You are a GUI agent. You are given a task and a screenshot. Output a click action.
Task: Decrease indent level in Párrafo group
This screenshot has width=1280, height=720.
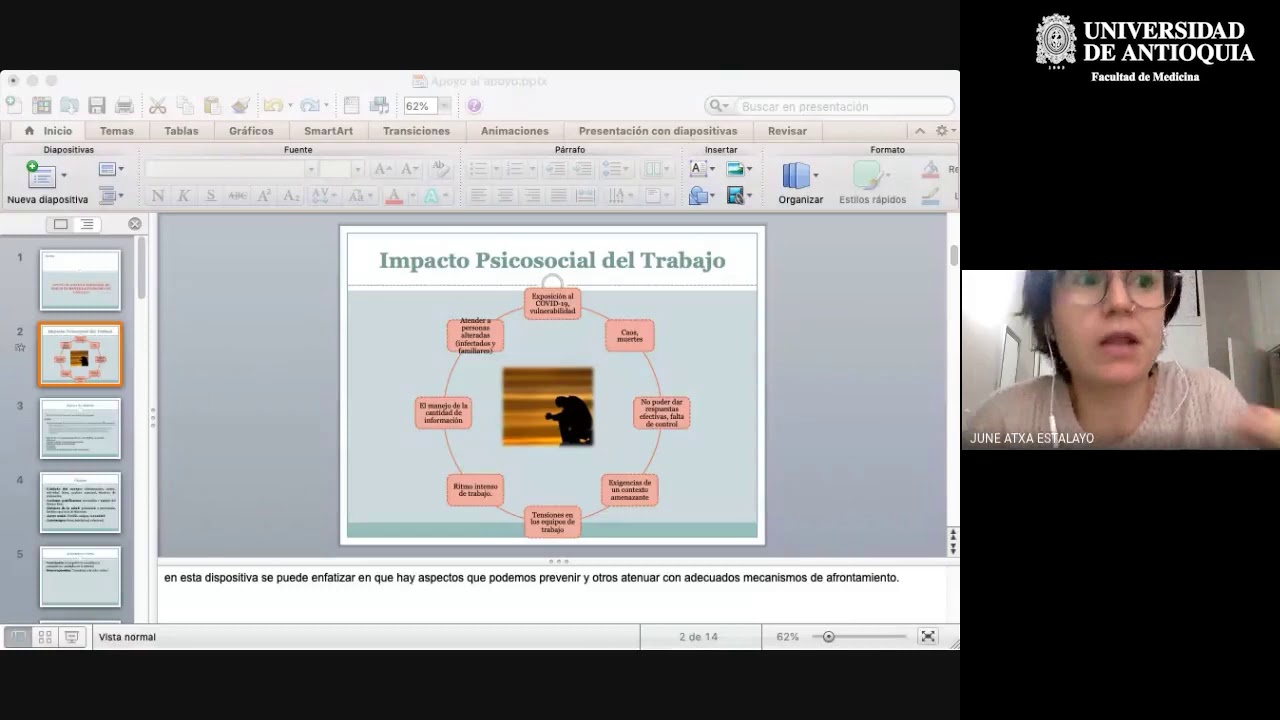coord(555,169)
